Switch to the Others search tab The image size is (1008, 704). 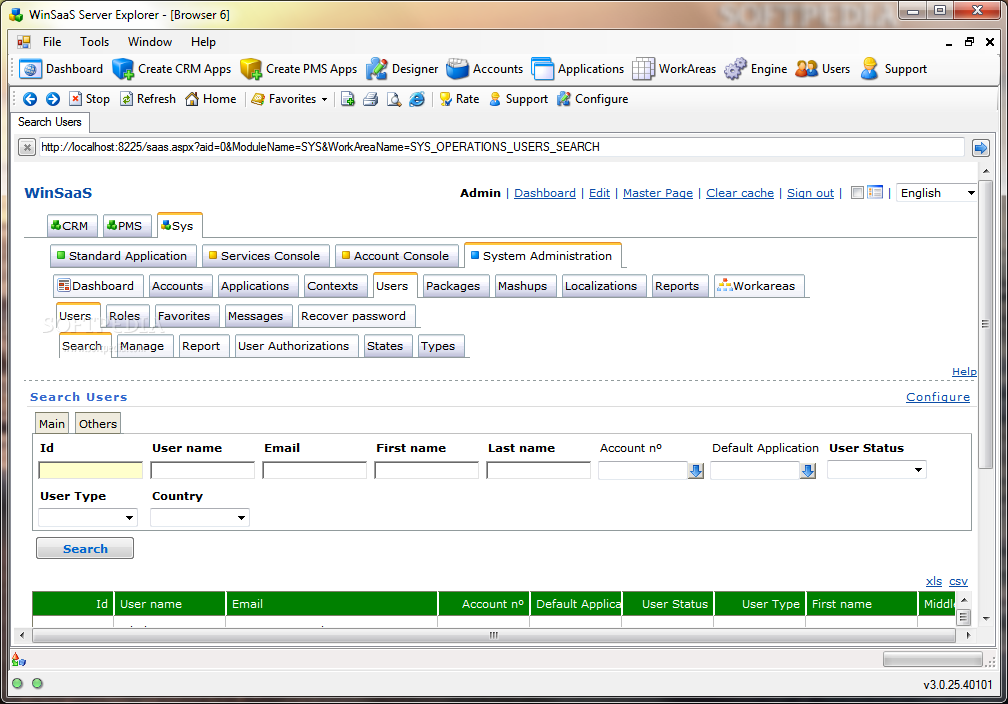(98, 424)
